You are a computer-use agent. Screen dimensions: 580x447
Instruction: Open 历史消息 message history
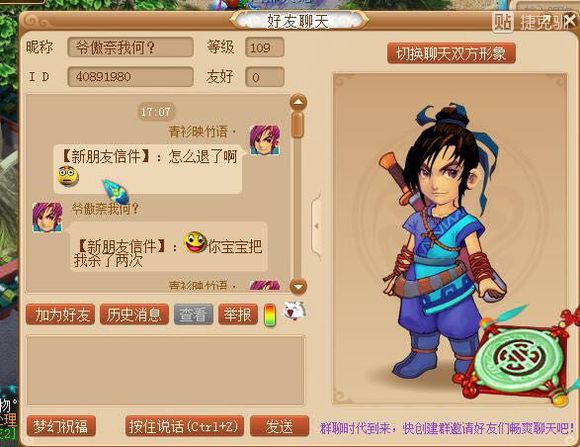[x=134, y=315]
